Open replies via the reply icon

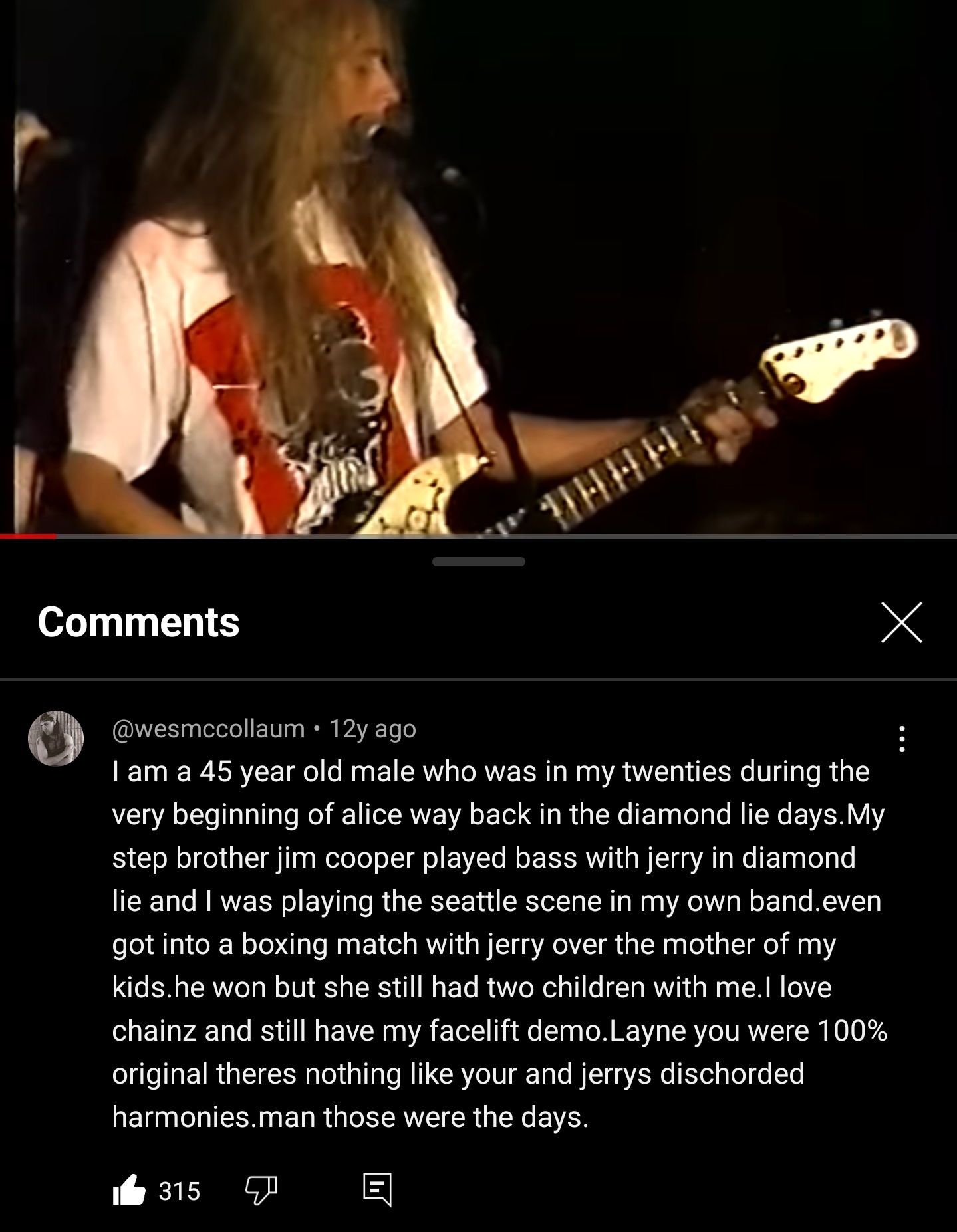(x=377, y=1190)
